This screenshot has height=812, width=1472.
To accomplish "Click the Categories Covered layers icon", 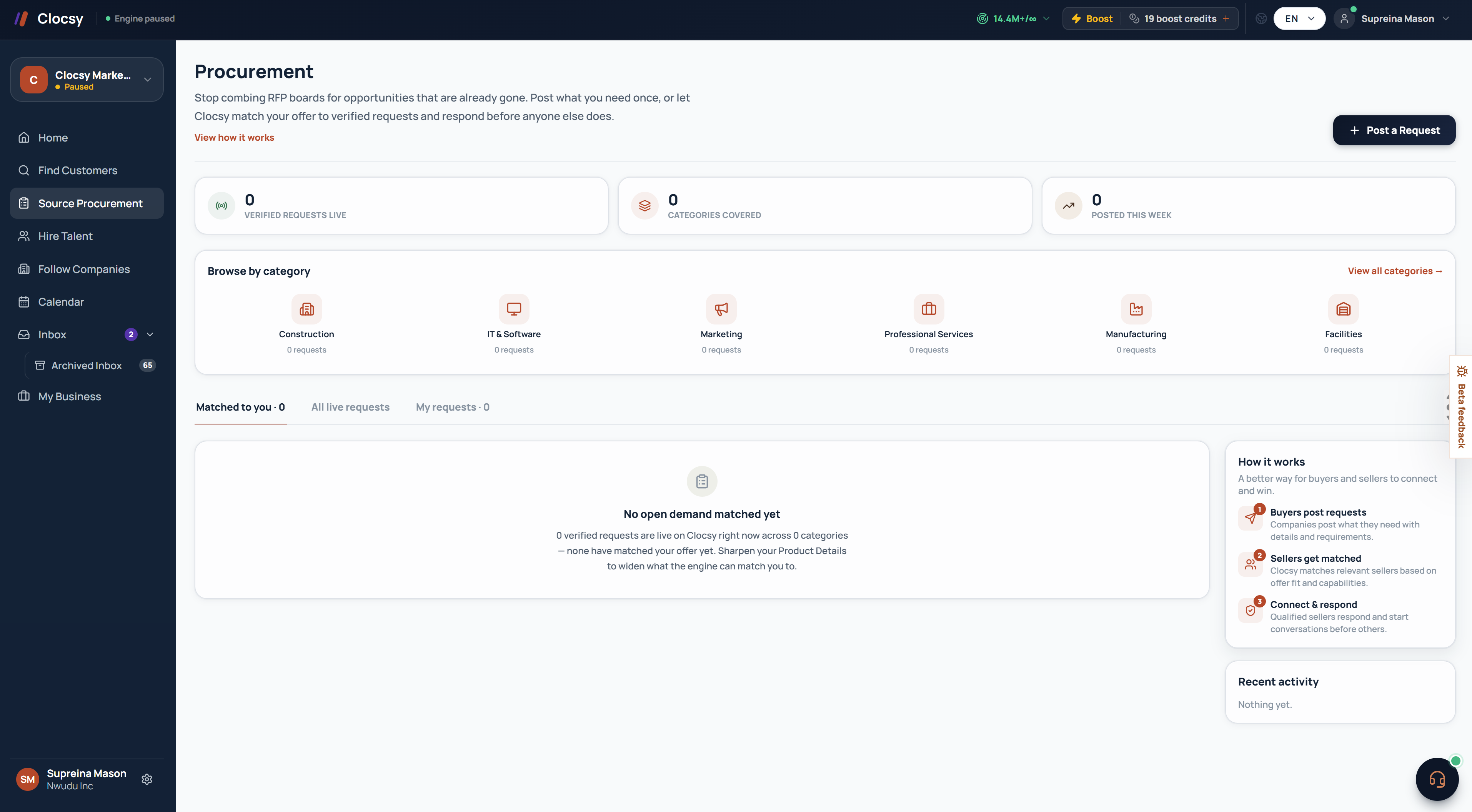I will 645,206.
